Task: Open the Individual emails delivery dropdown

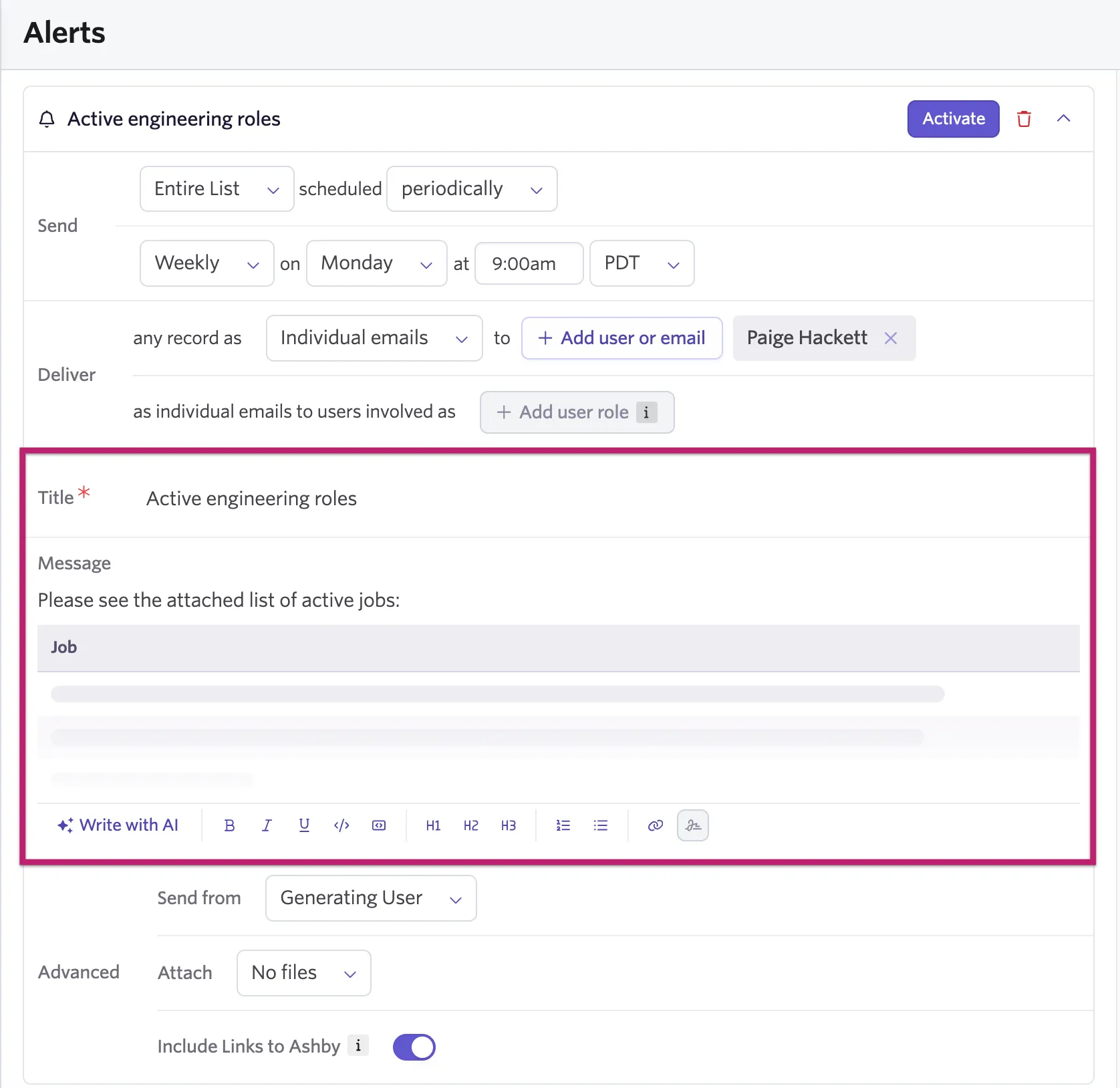Action: 374,338
